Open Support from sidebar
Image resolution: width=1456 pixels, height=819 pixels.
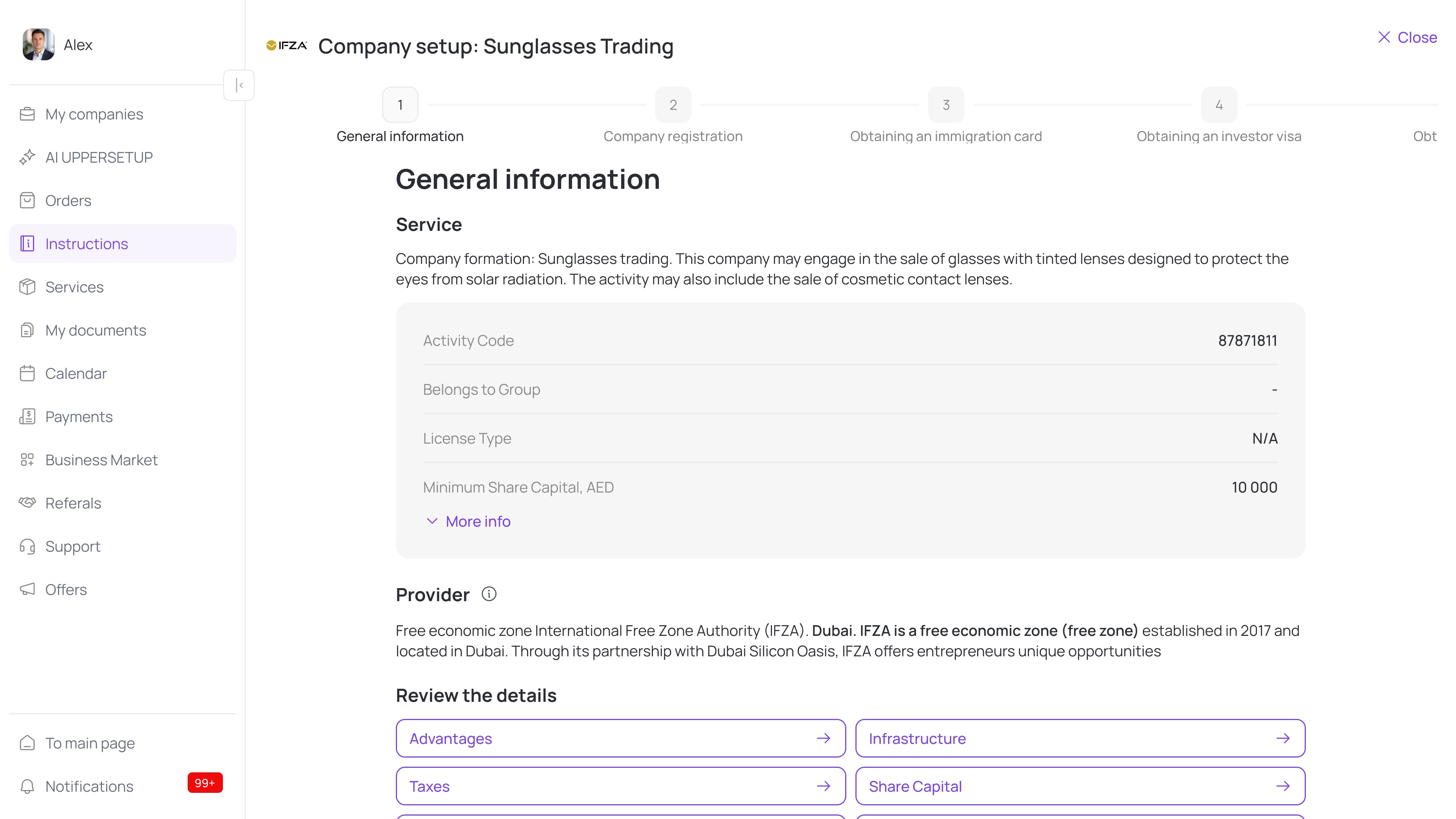pos(122,546)
